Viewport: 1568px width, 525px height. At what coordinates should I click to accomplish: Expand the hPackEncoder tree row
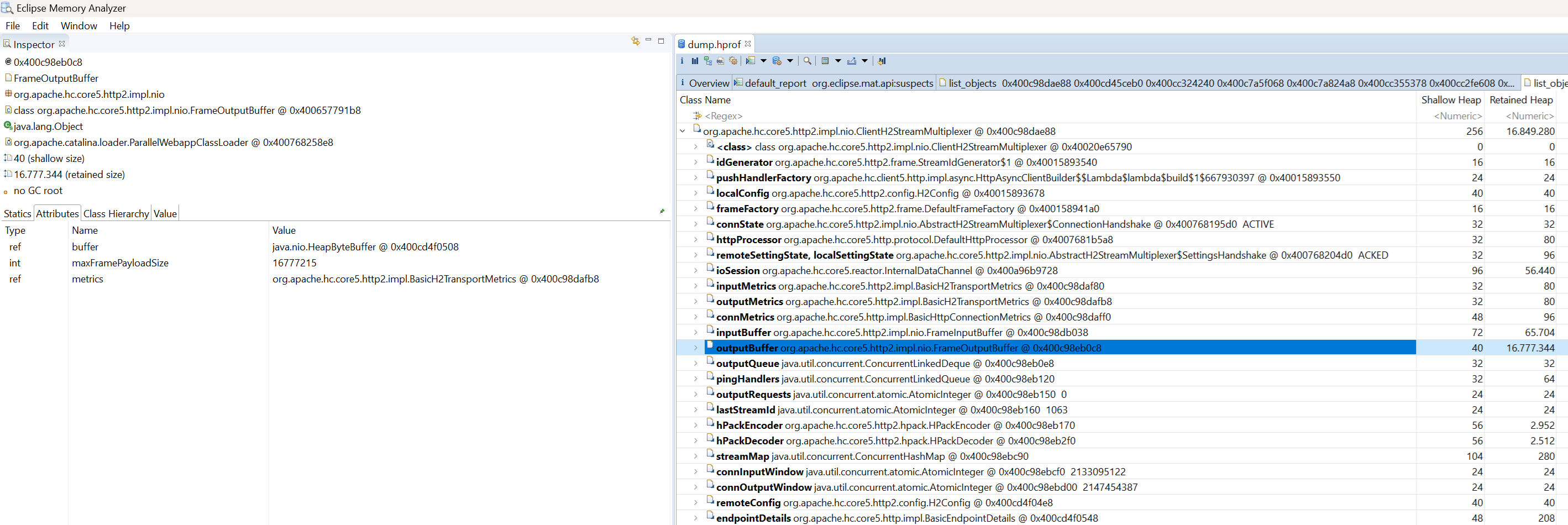pos(696,425)
